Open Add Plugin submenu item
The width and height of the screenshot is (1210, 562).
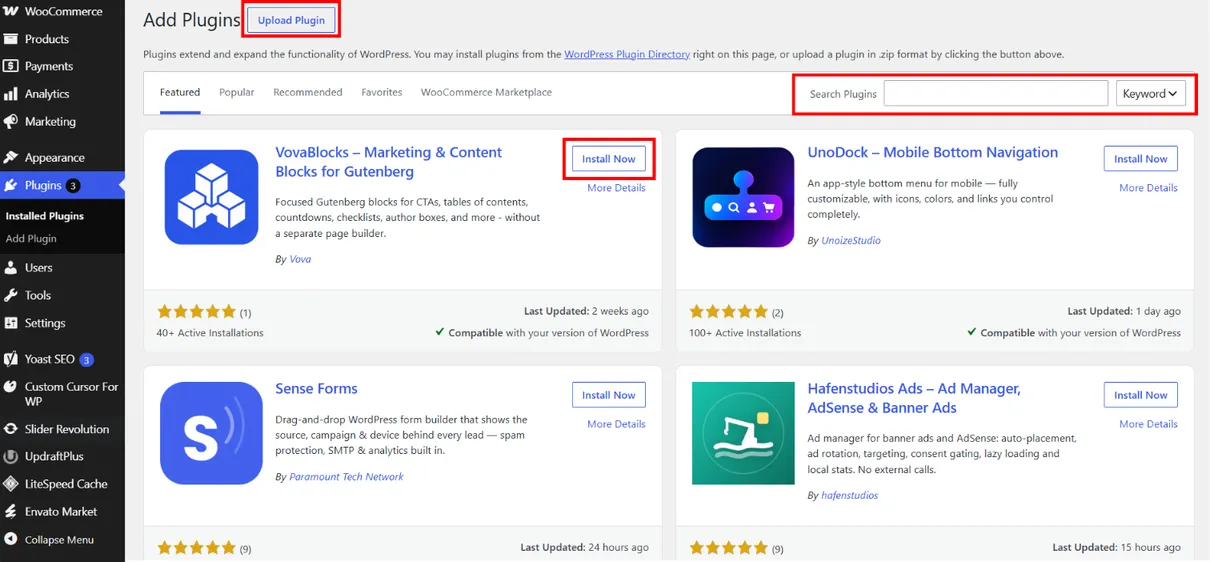click(31, 239)
